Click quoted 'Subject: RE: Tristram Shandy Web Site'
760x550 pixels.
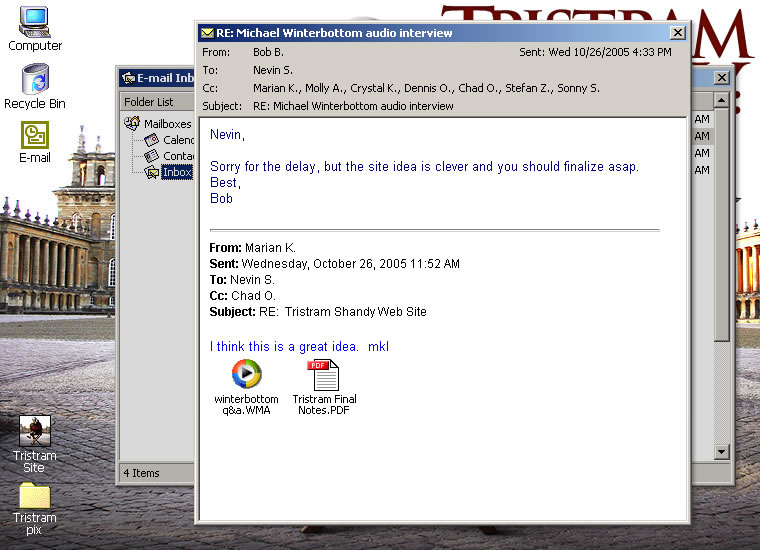(x=318, y=312)
